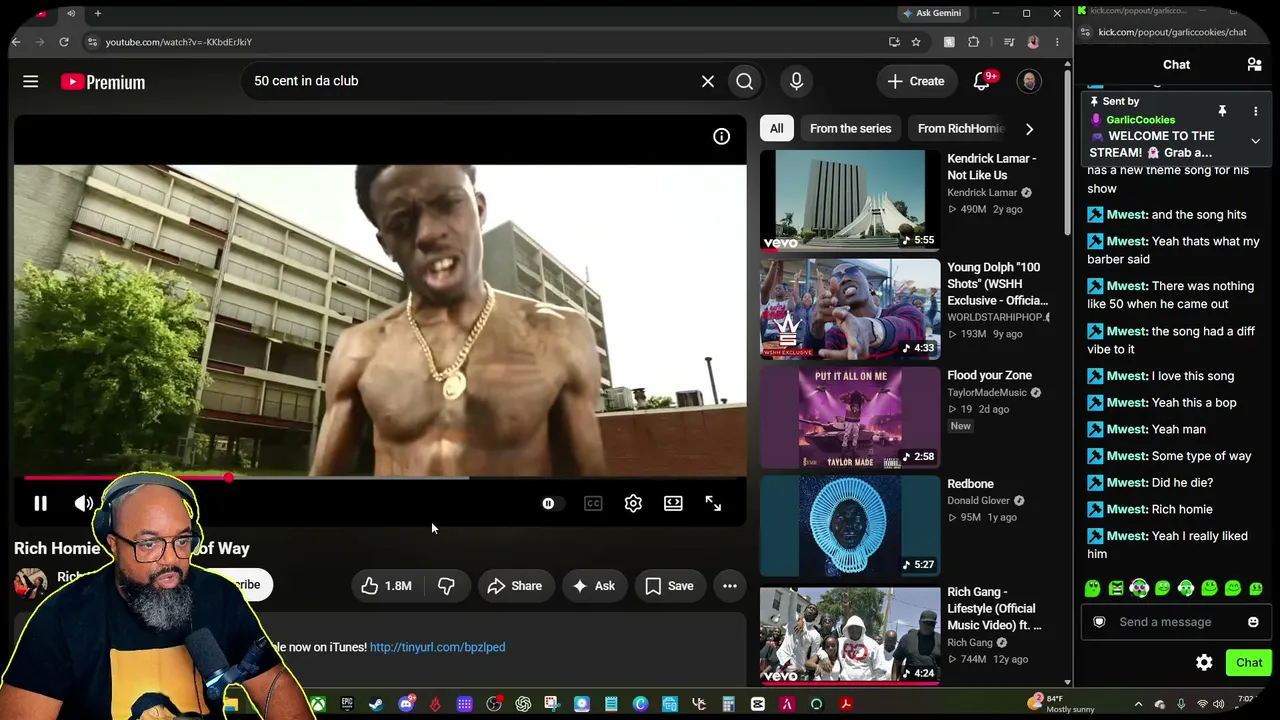Screen dimensions: 1280x720
Task: Go to YouTube Premium home logo
Action: tap(103, 82)
